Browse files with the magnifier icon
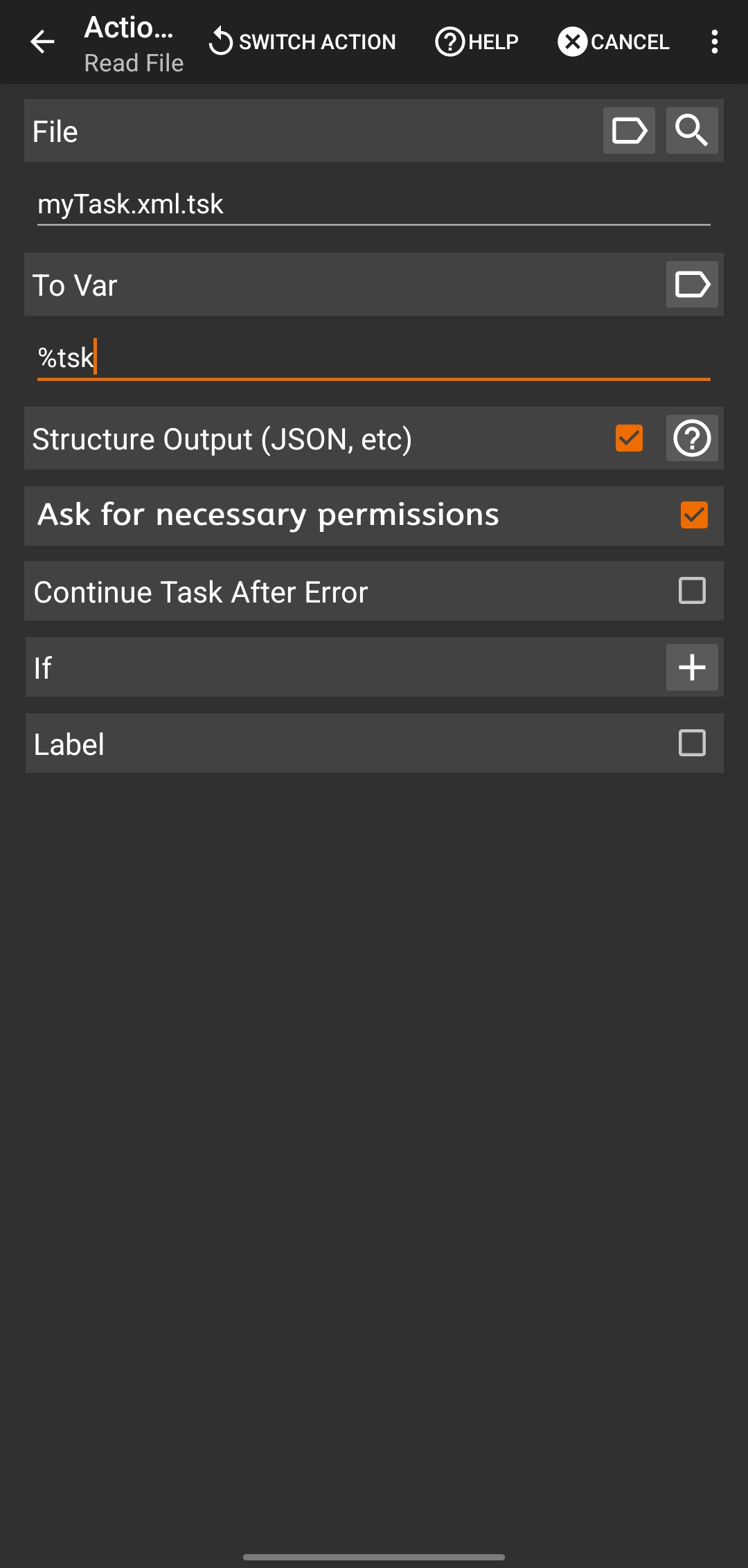748x1568 pixels. [692, 131]
